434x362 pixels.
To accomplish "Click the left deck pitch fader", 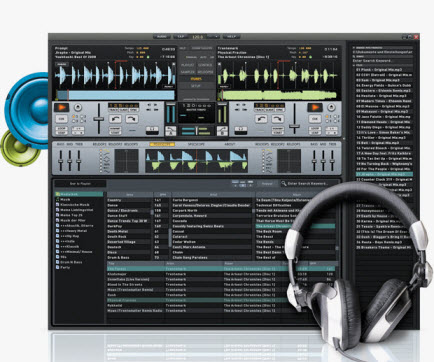I will [x=98, y=119].
